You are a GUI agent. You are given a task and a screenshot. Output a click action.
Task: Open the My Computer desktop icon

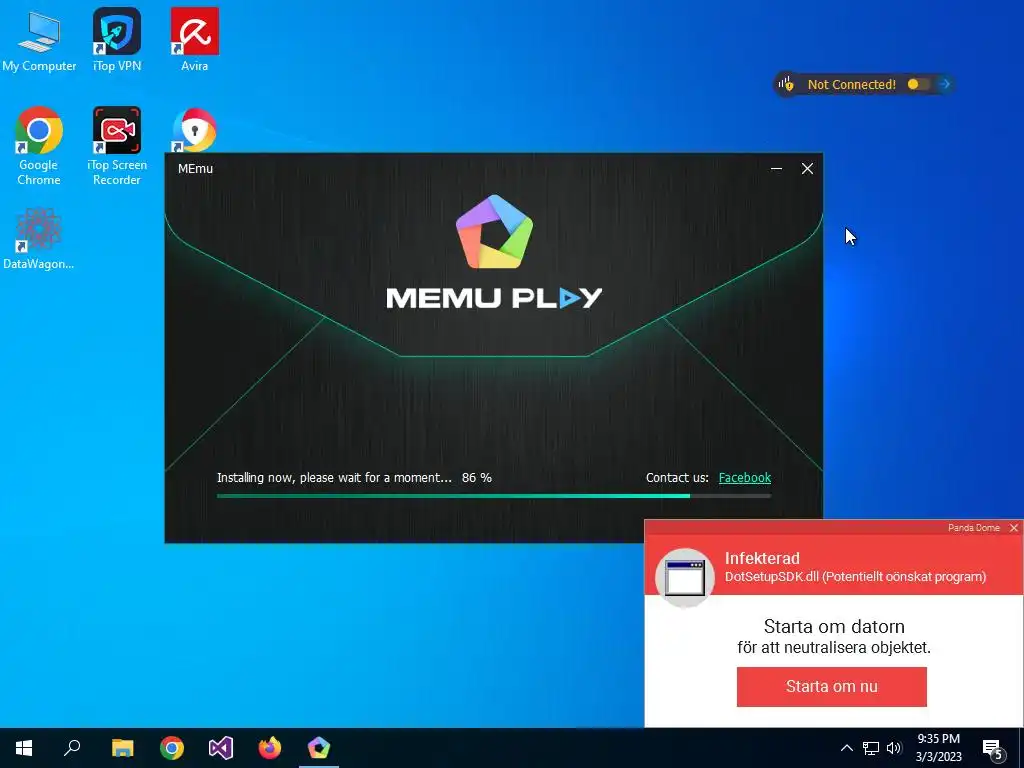pos(39,40)
